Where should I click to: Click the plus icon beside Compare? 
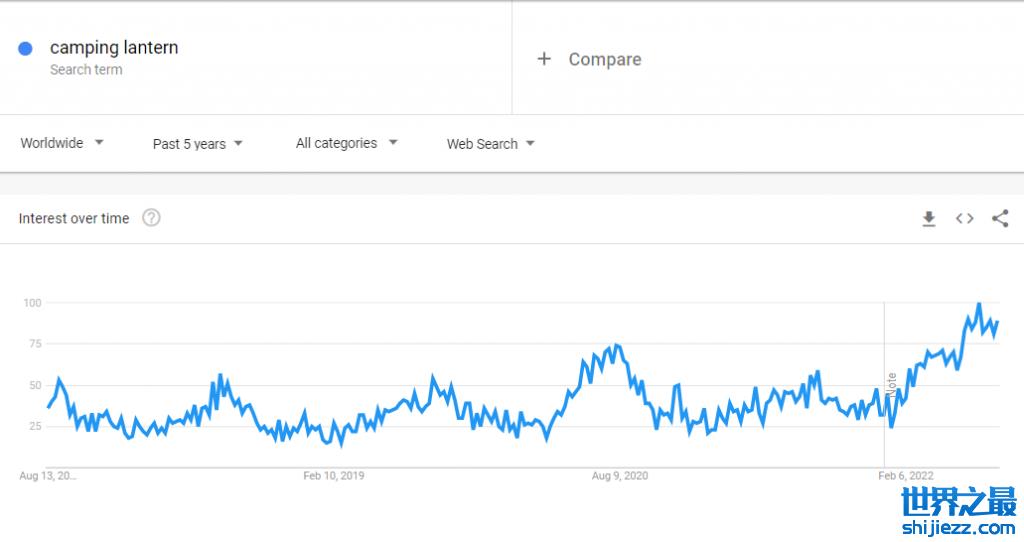(544, 59)
